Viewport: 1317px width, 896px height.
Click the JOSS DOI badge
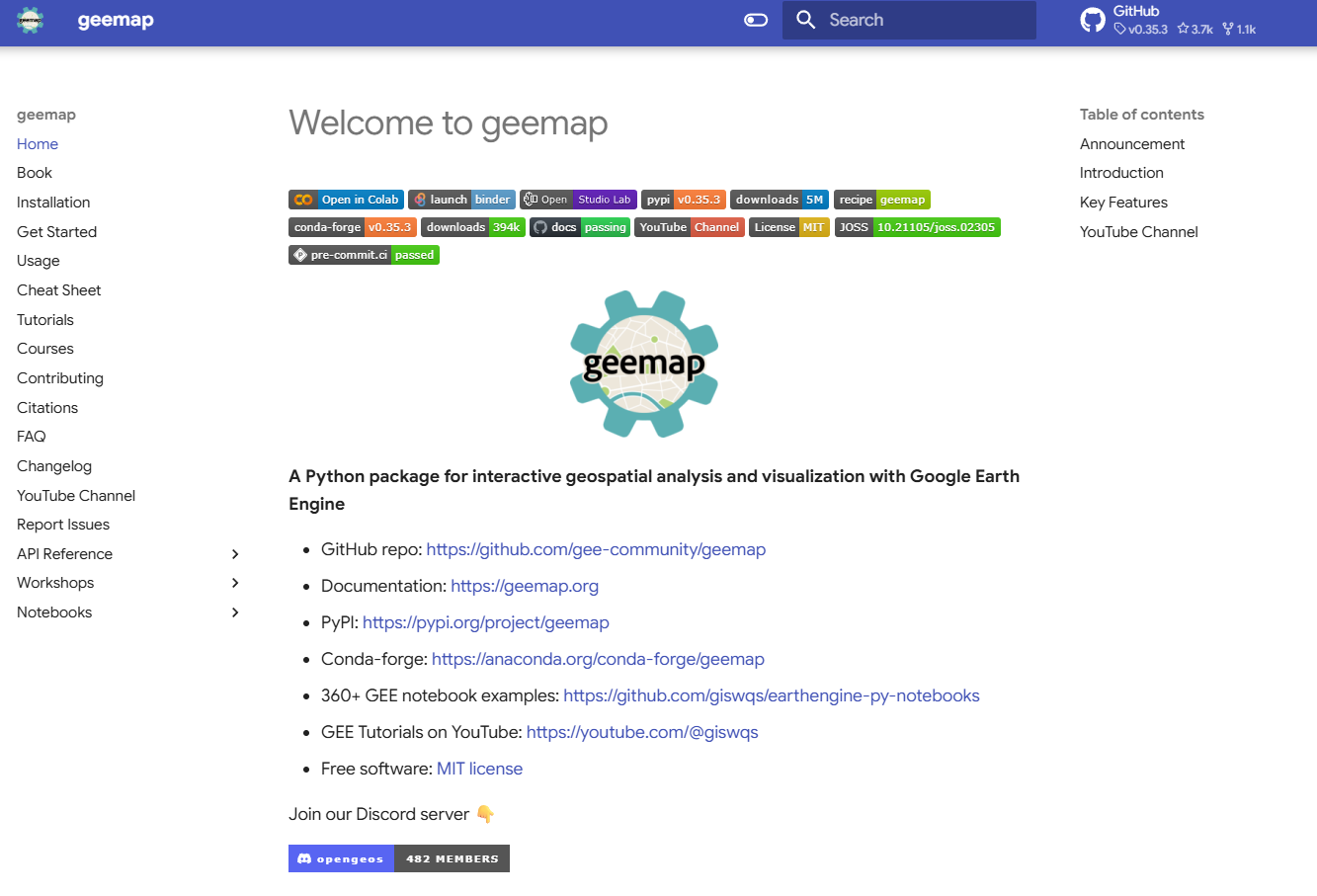tap(918, 227)
